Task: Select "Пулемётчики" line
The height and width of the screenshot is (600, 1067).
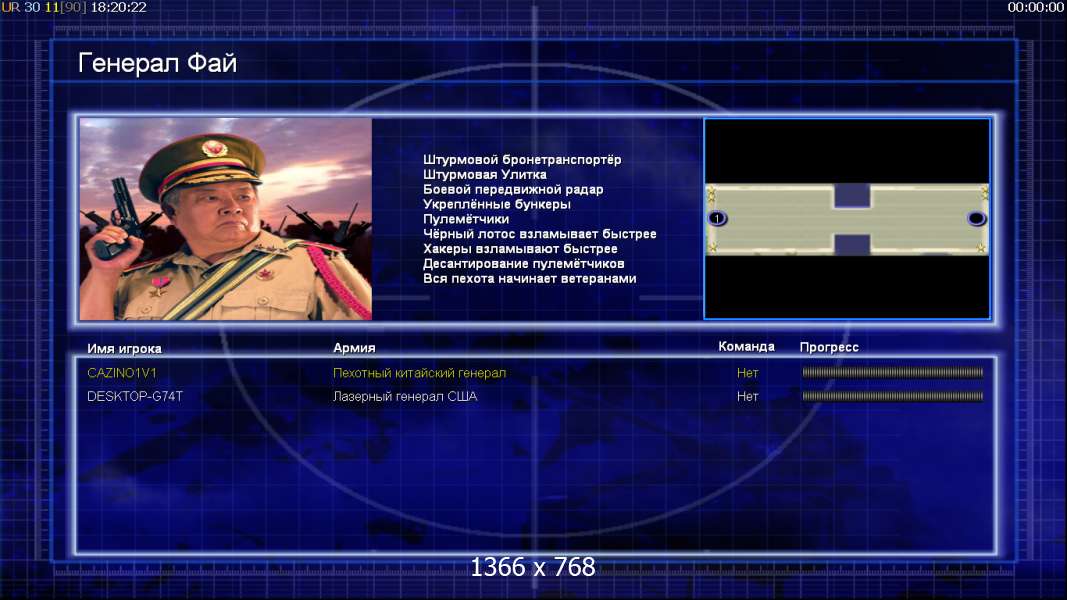Action: 465,219
